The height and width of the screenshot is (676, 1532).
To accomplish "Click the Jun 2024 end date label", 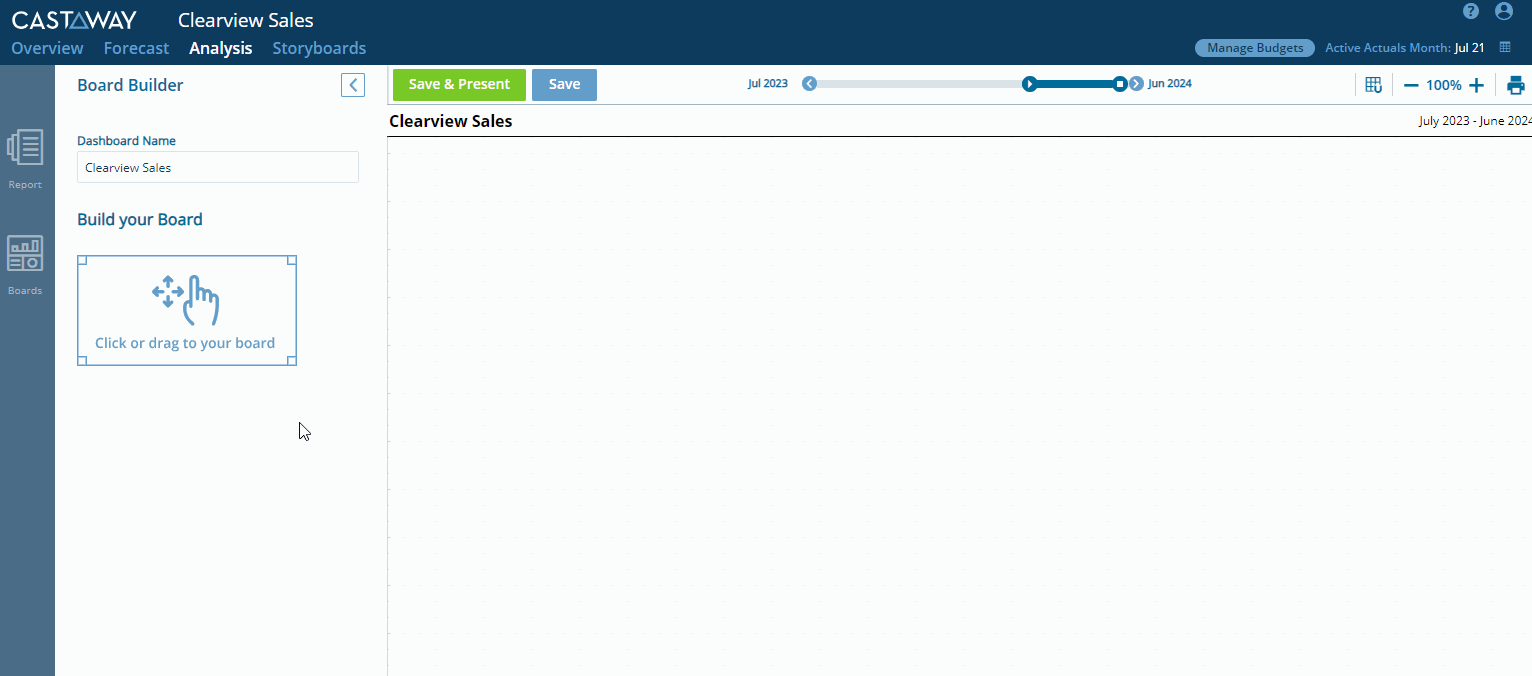I will point(1170,84).
